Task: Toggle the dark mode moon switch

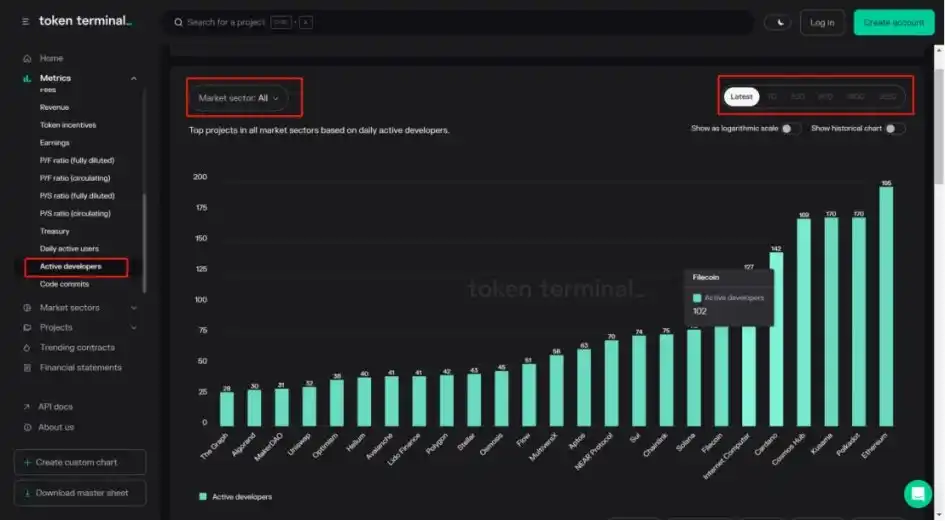Action: click(777, 23)
